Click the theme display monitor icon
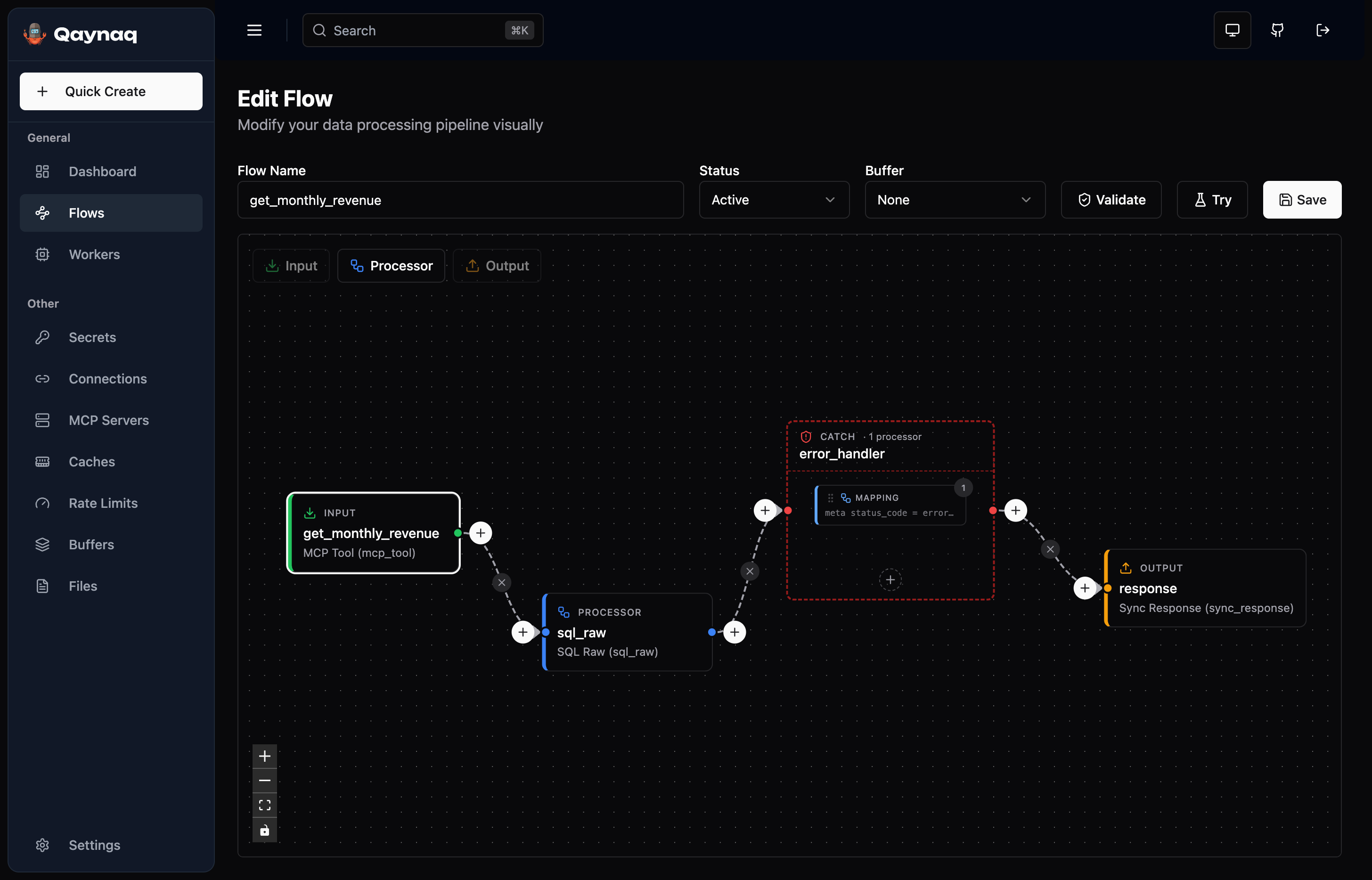Screen dimensions: 1372x880 pyautogui.click(x=1233, y=30)
